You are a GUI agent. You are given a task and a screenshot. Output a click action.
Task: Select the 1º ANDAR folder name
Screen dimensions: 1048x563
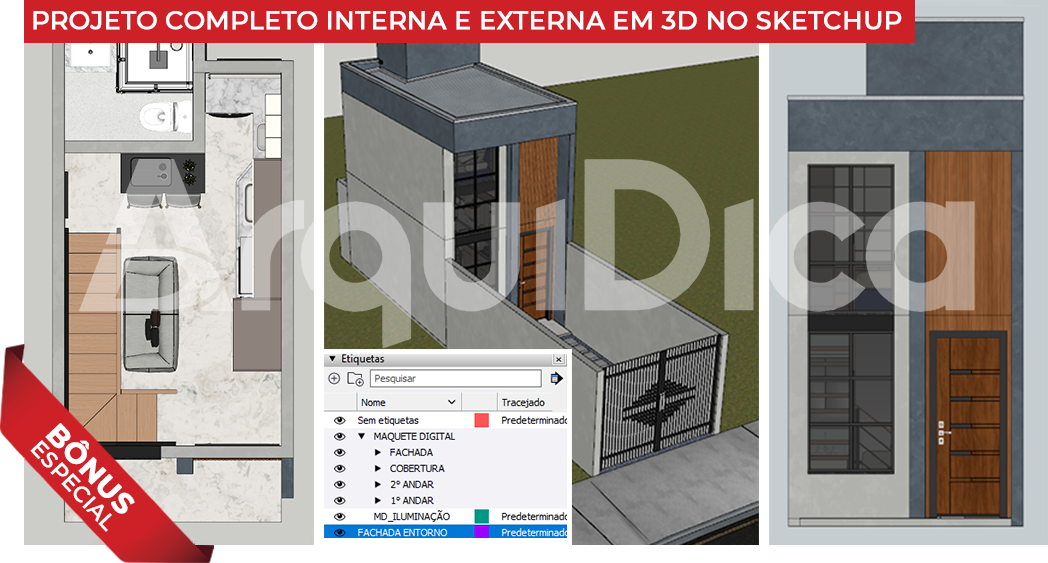tap(412, 501)
